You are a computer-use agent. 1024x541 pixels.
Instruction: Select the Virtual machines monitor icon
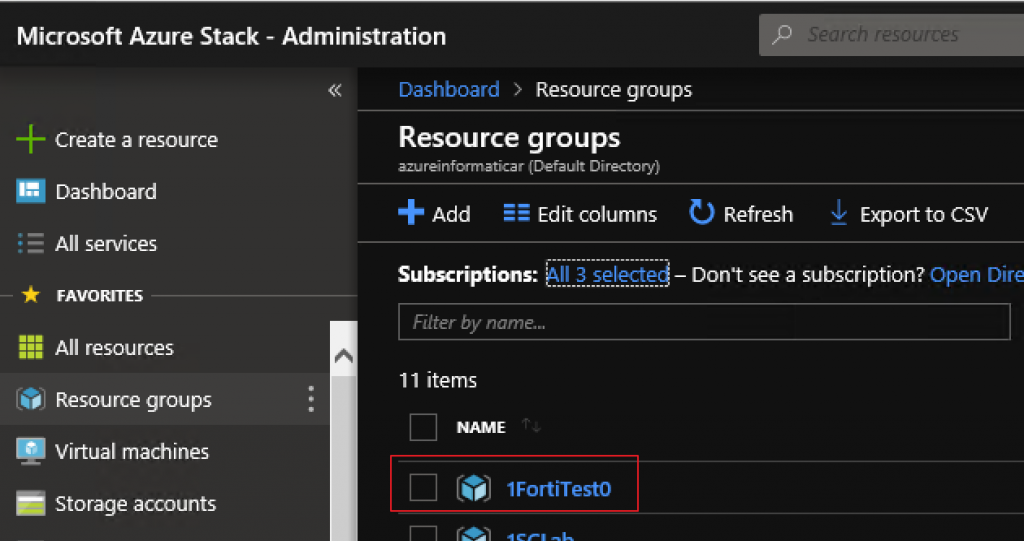[x=31, y=451]
